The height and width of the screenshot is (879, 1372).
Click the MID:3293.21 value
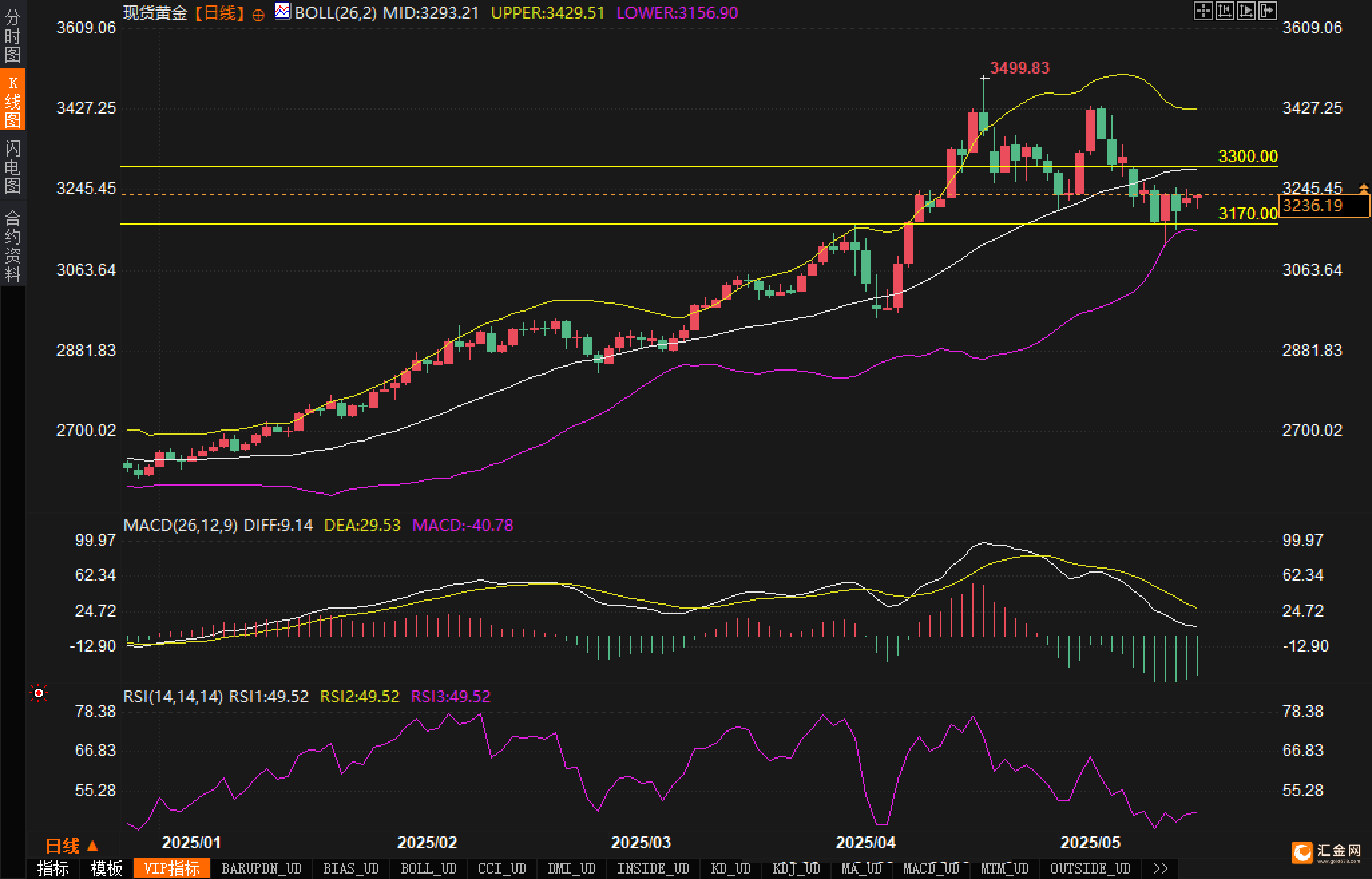click(x=431, y=13)
